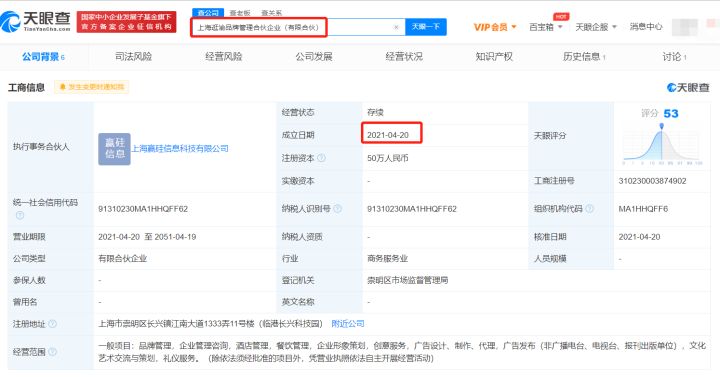720x377 pixels.
Task: Open the 公司背景 tab
Action: pos(44,57)
